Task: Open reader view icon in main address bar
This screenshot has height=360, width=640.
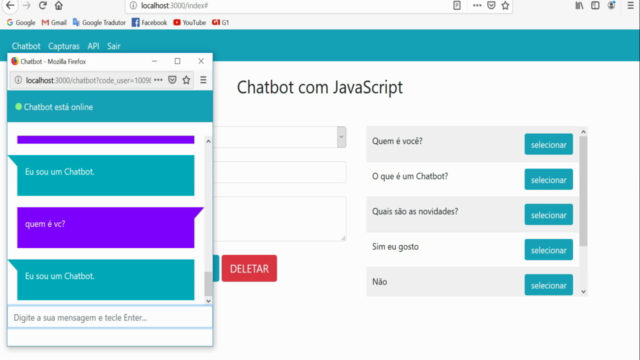Action: (x=457, y=5)
